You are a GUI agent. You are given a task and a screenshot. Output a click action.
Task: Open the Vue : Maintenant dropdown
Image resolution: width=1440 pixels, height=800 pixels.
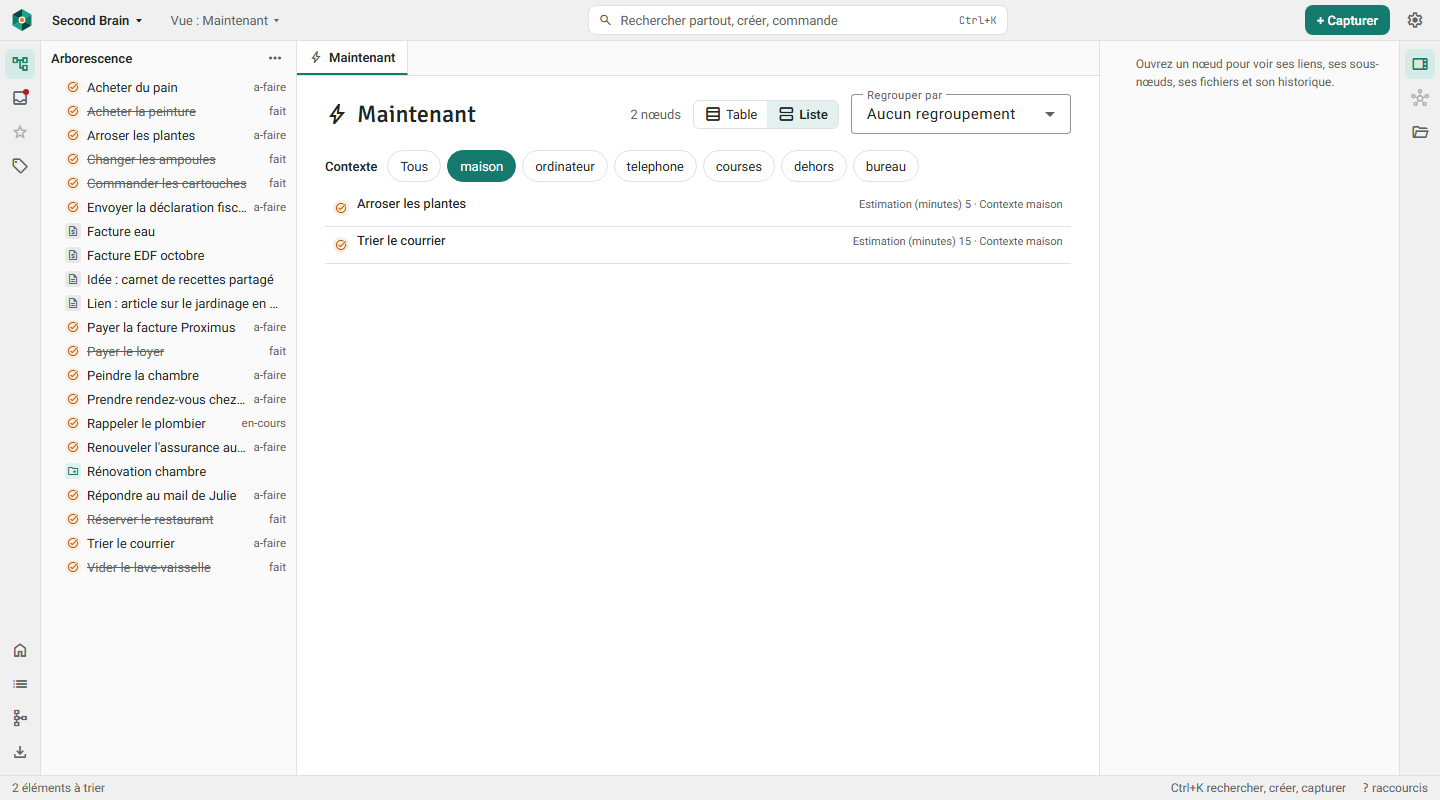coord(225,20)
